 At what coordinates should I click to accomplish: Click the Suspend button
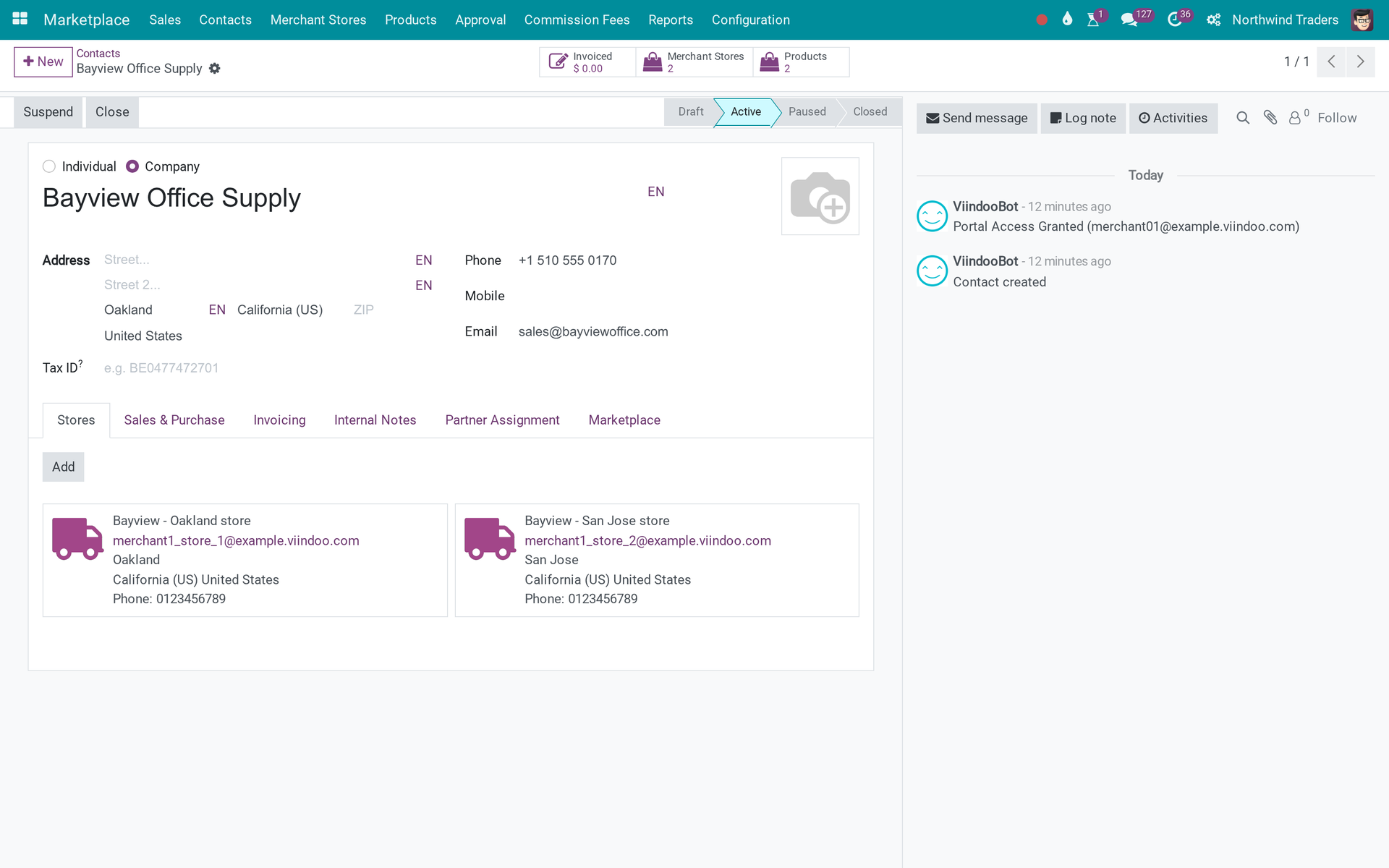[48, 112]
